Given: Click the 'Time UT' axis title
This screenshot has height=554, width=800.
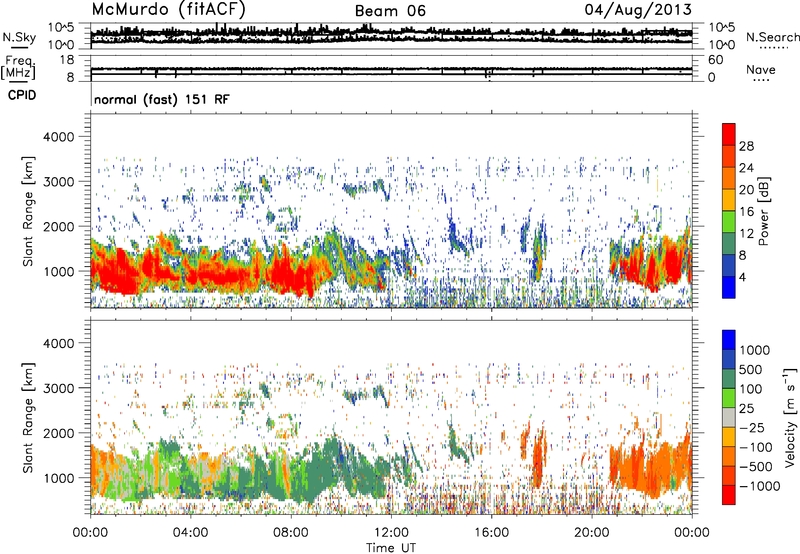Looking at the screenshot, I should click(x=391, y=547).
